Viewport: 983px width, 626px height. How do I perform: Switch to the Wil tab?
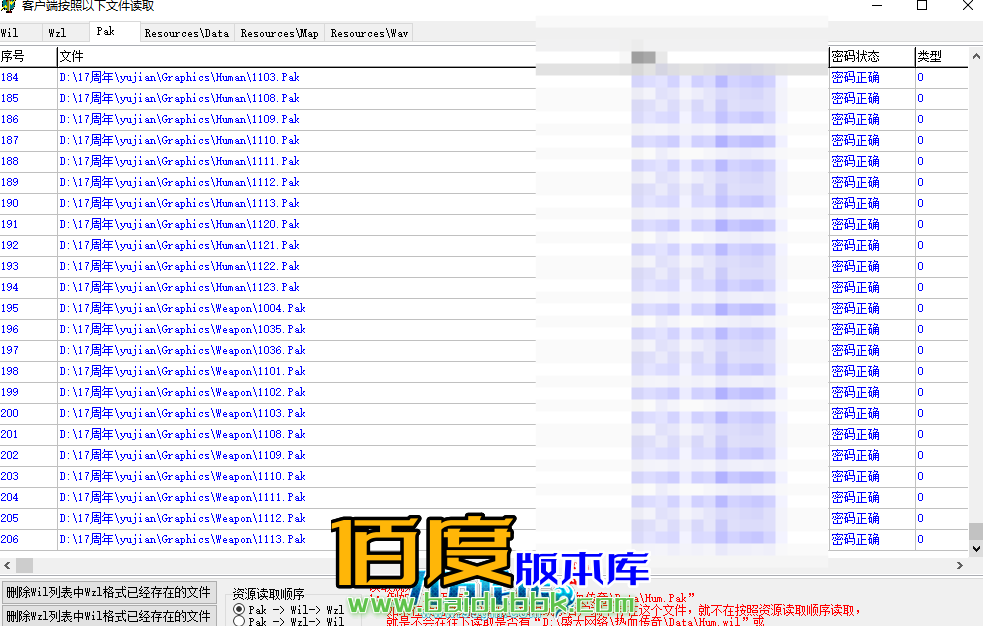point(10,33)
